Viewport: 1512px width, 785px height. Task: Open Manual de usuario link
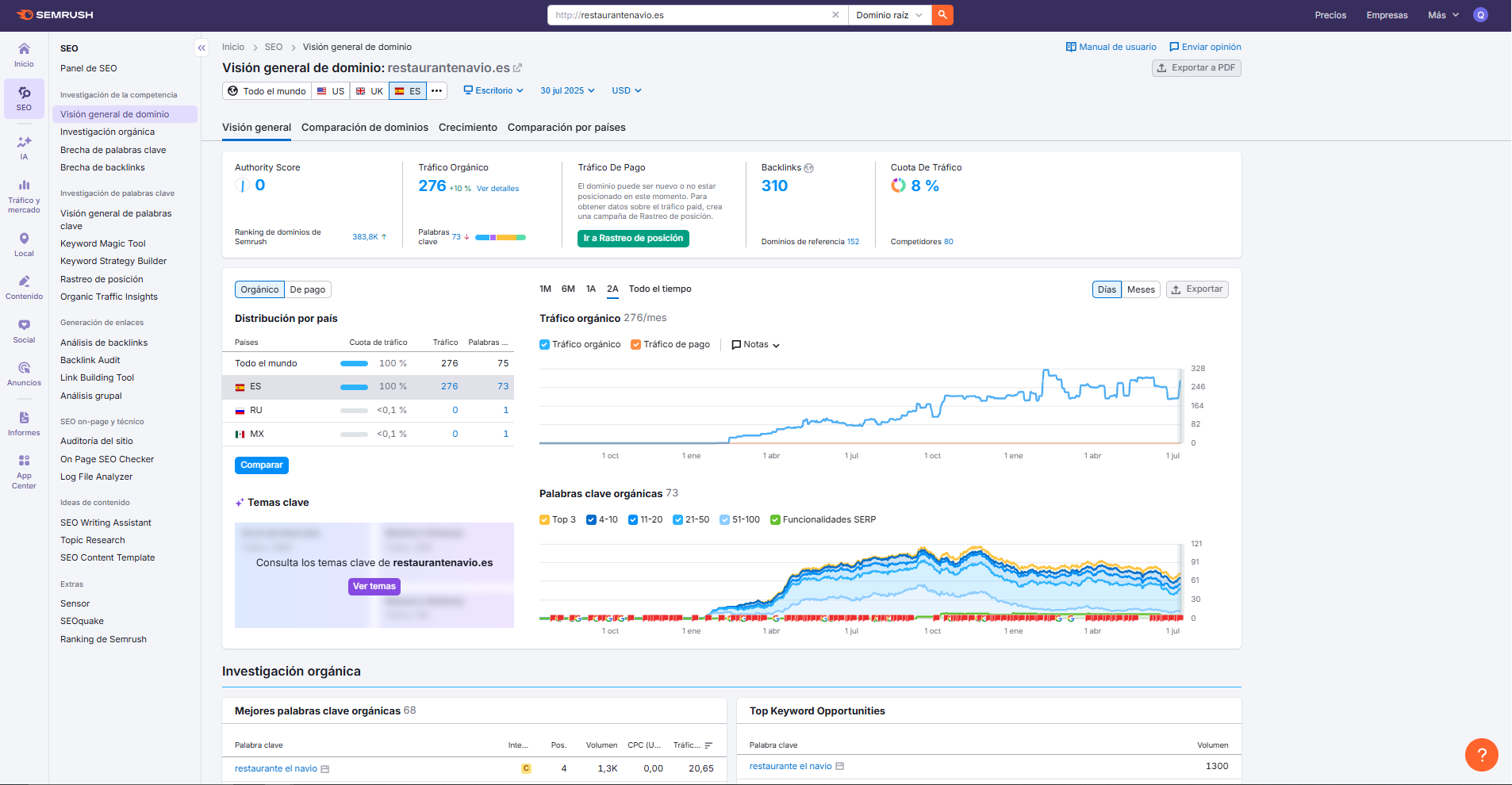pyautogui.click(x=1111, y=47)
